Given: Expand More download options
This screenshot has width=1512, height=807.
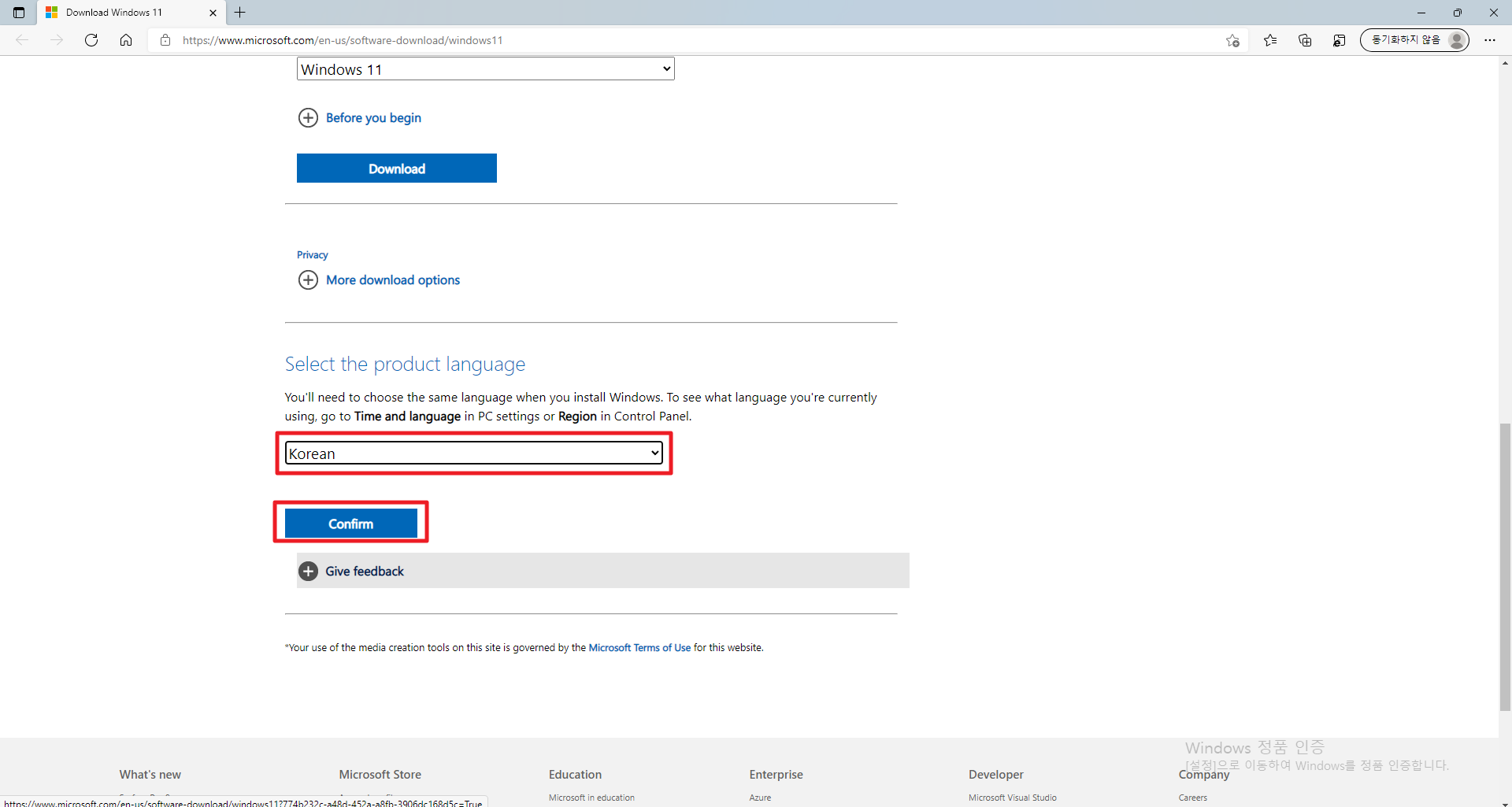Looking at the screenshot, I should (379, 280).
